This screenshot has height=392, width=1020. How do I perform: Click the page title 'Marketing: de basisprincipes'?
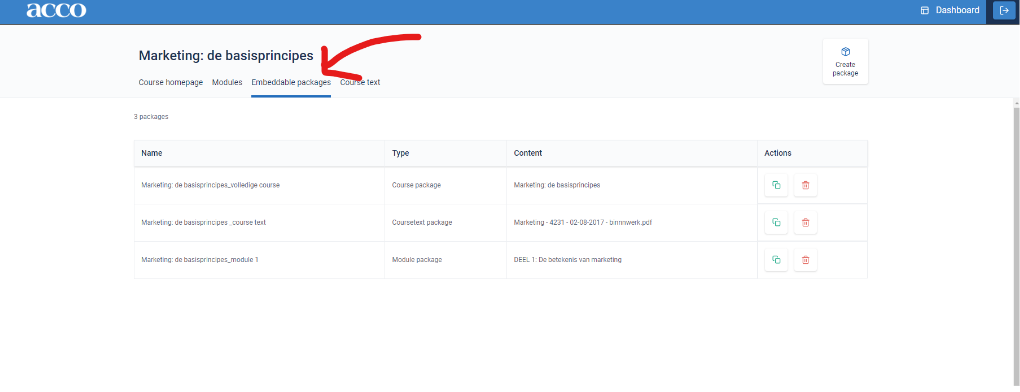click(x=226, y=56)
